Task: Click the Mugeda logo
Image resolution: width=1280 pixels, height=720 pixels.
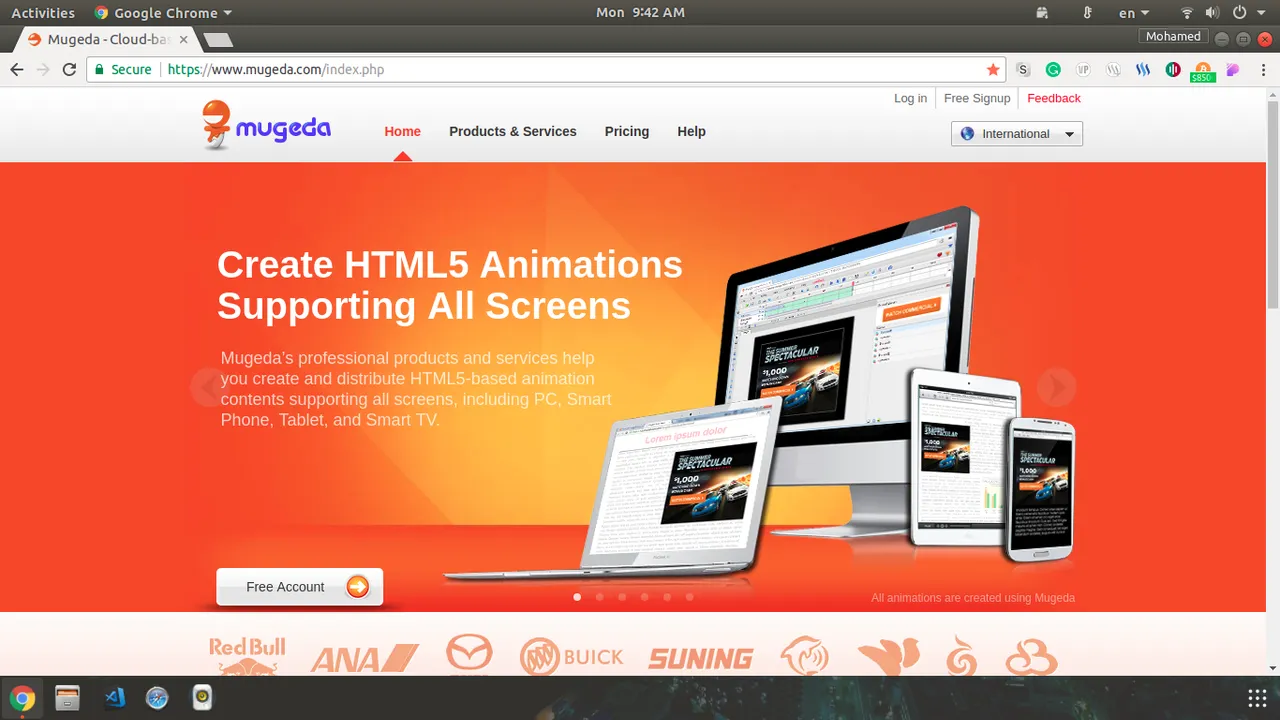Action: click(x=266, y=126)
